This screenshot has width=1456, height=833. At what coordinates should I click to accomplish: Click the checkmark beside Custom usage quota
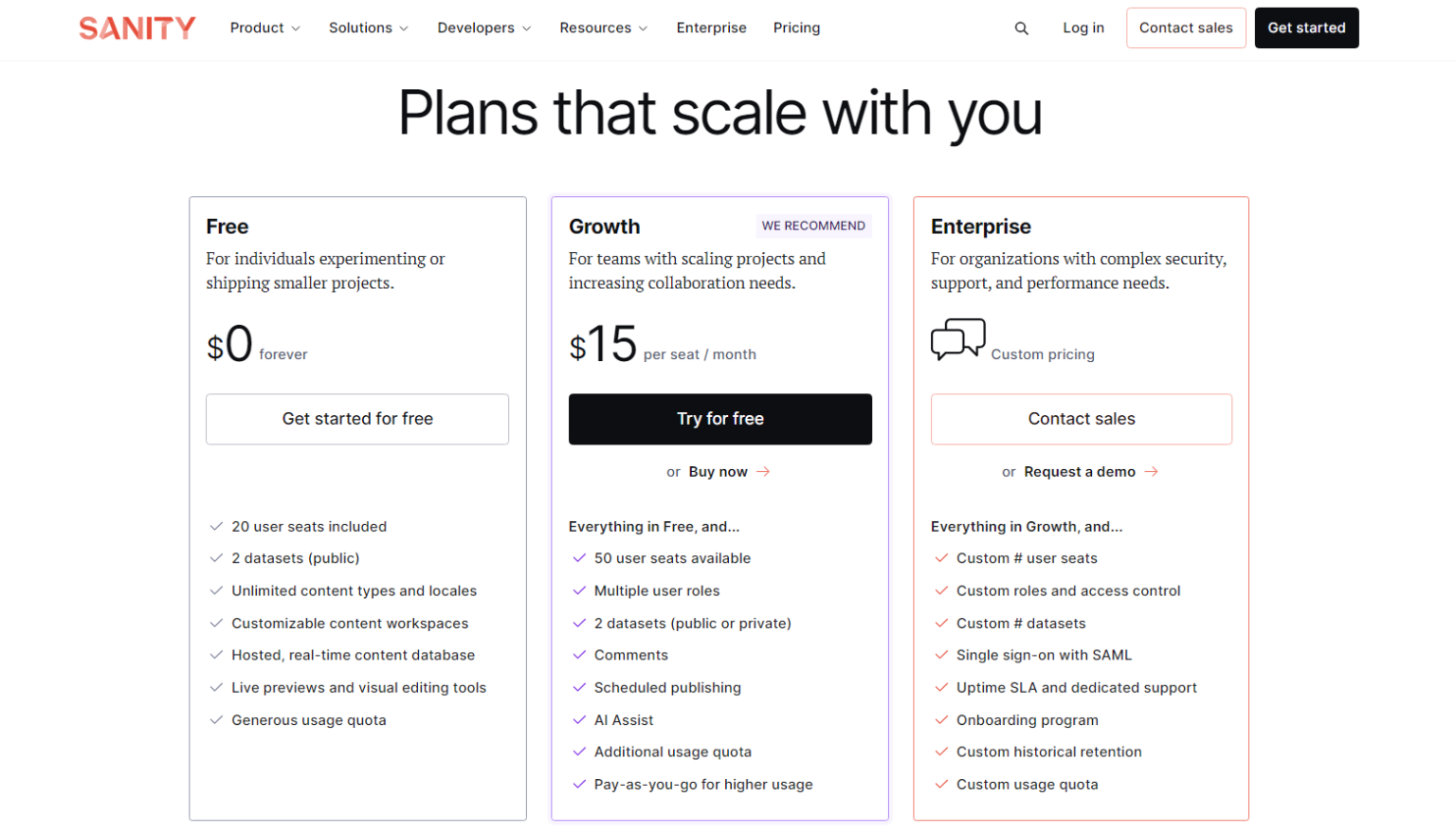tap(940, 784)
